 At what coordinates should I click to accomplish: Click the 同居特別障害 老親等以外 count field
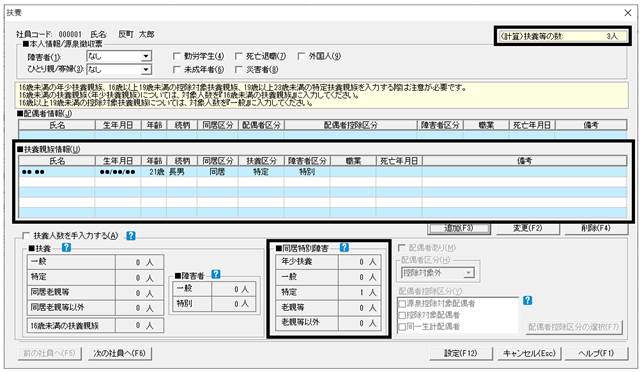coord(359,323)
